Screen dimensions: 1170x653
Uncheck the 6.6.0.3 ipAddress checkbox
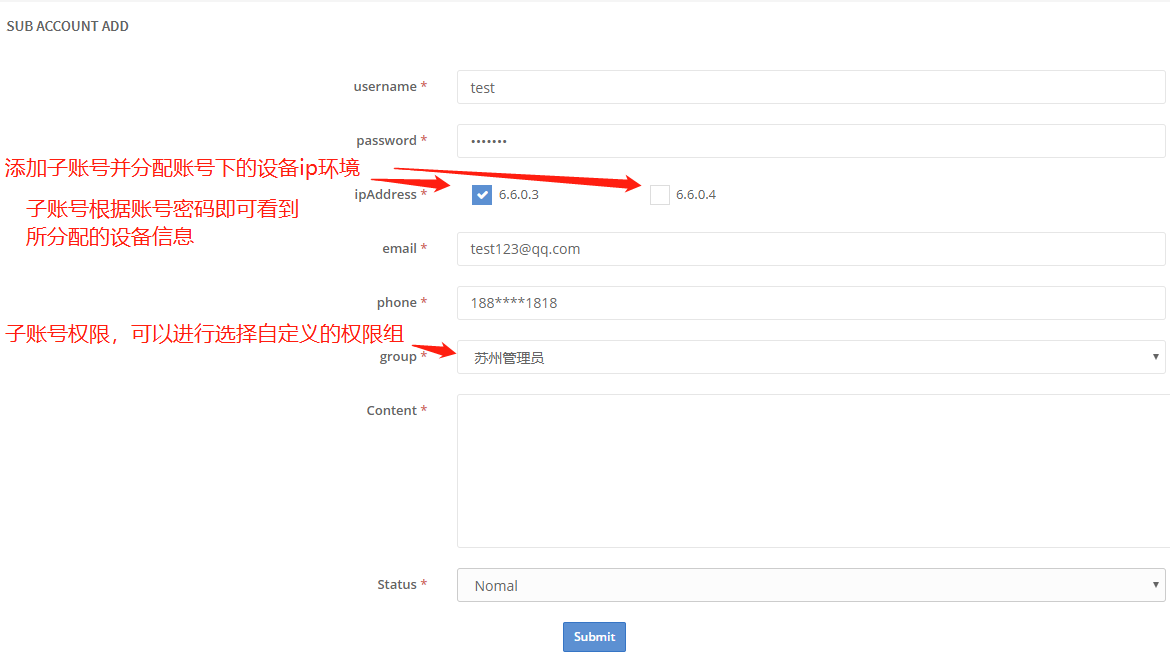482,195
